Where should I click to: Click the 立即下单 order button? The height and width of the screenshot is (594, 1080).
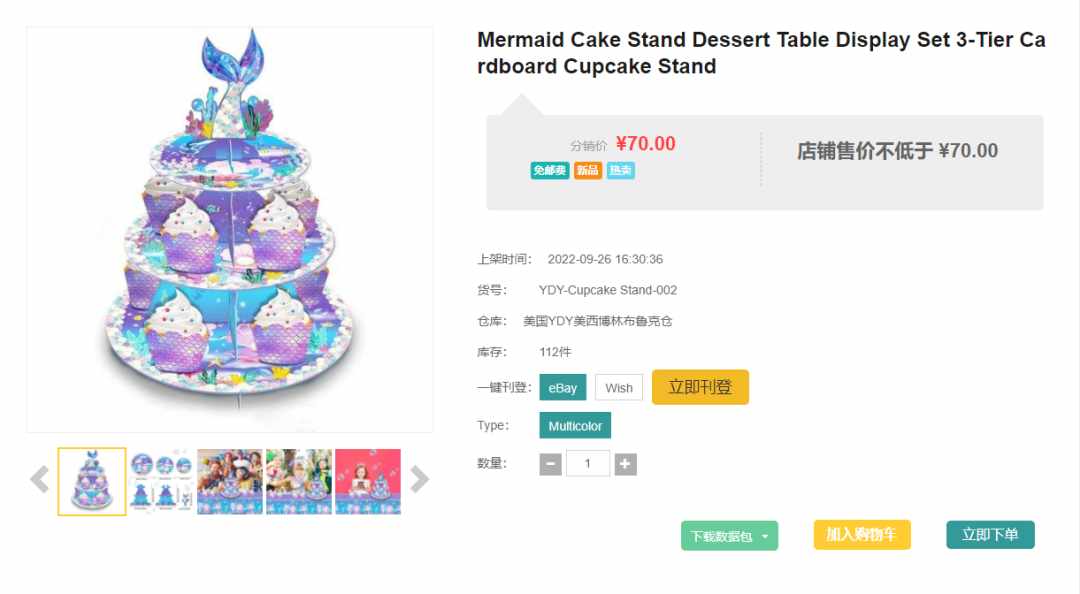click(990, 535)
